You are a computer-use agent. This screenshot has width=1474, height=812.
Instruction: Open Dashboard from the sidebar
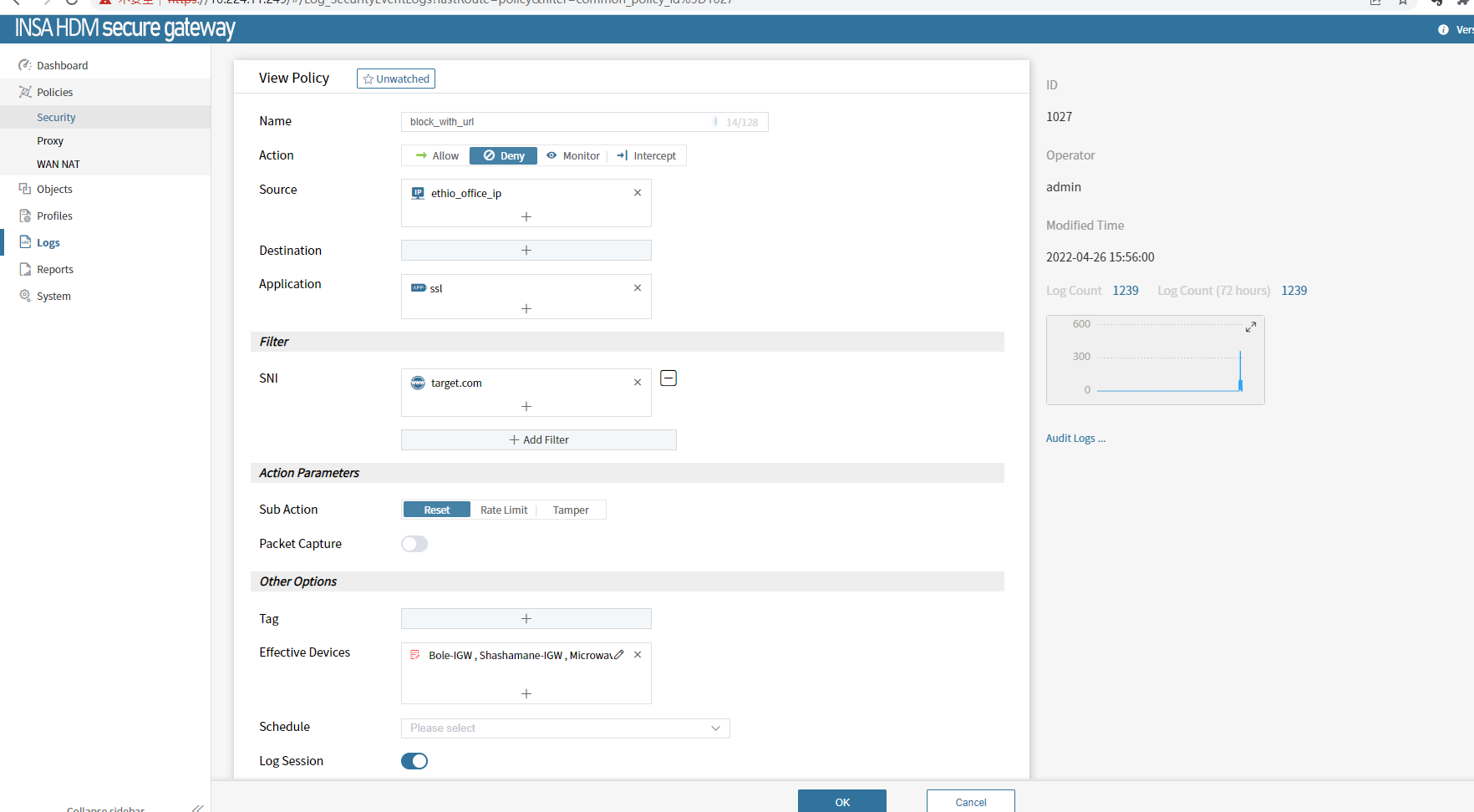62,65
